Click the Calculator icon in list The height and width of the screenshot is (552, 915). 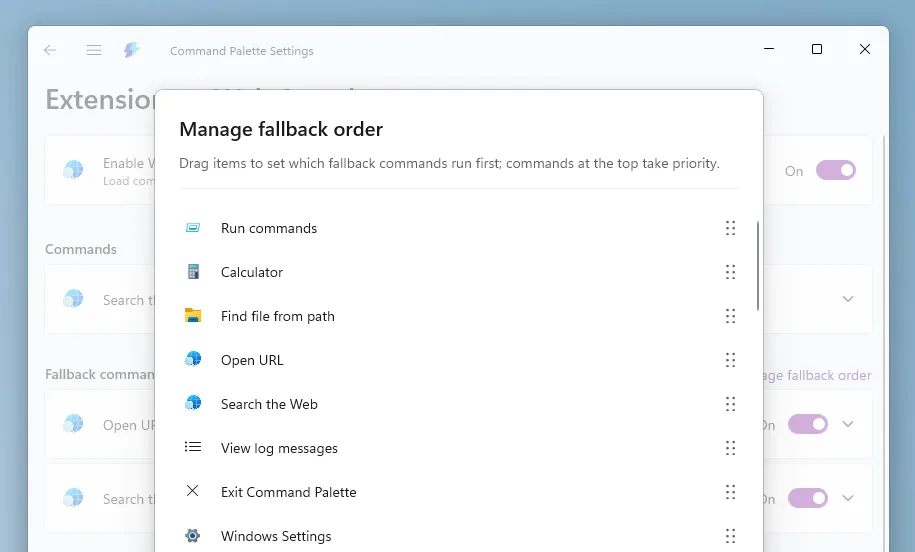click(x=193, y=272)
